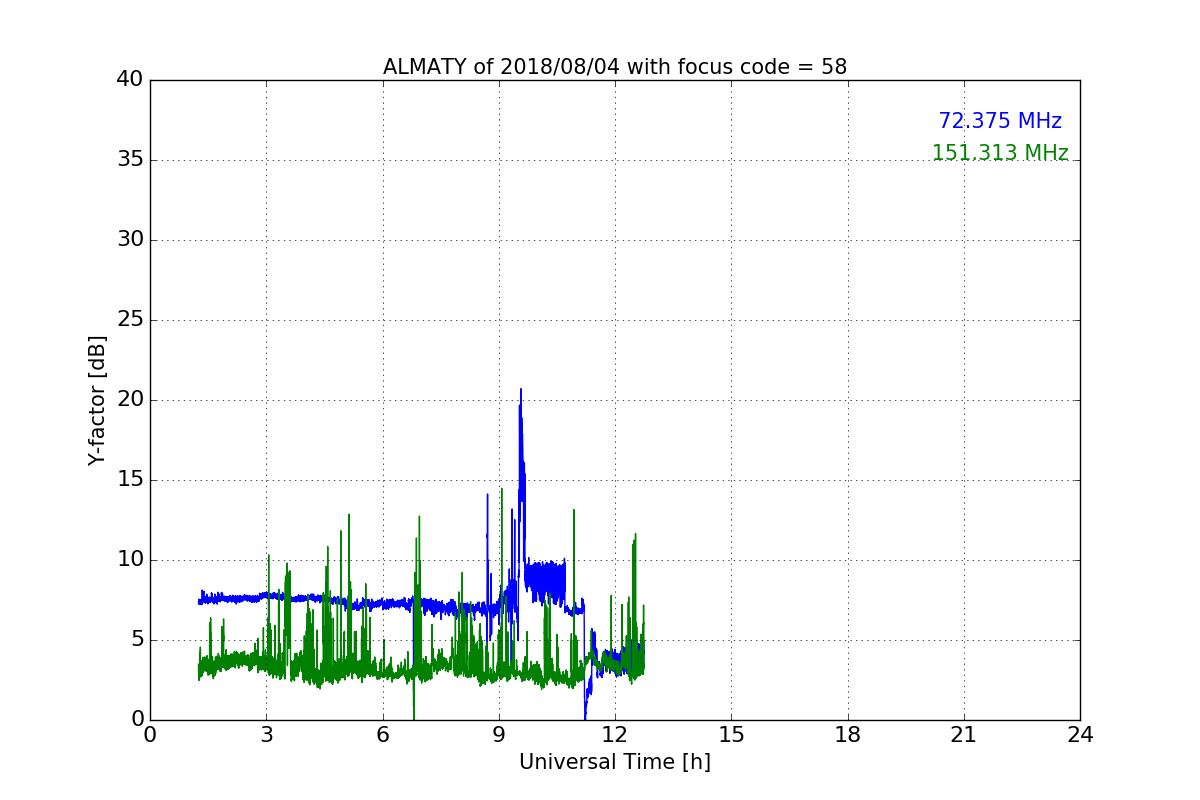Click the y-axis tick label 40
The width and height of the screenshot is (1200, 800).
(130, 80)
